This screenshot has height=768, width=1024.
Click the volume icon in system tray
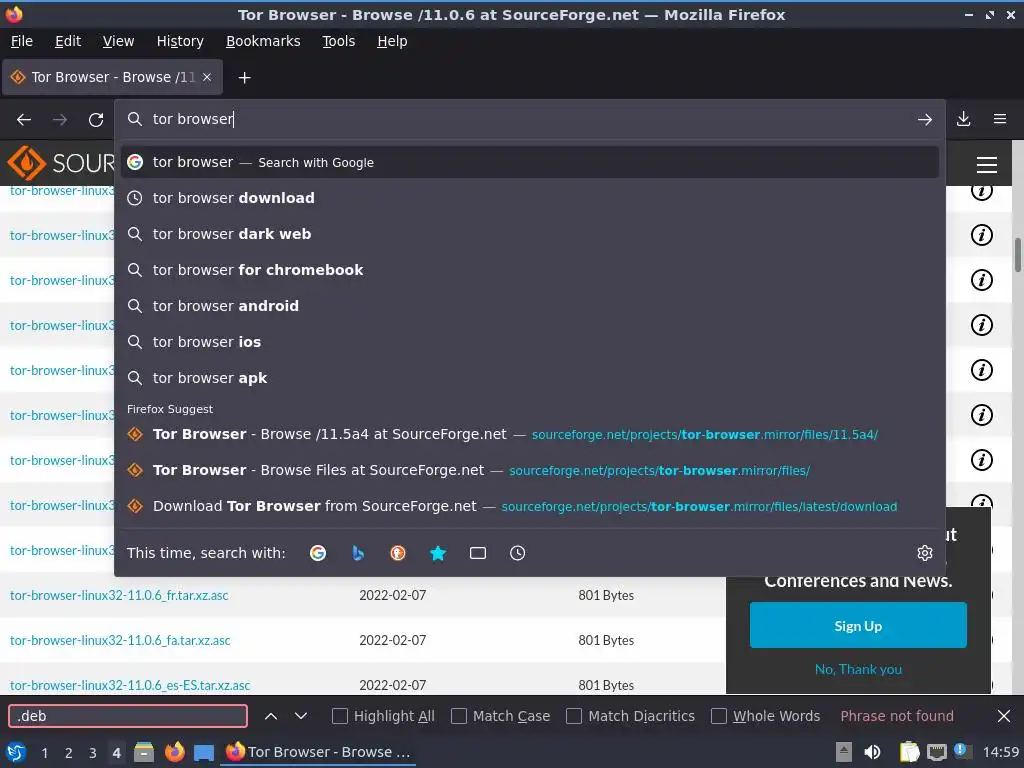pos(872,752)
